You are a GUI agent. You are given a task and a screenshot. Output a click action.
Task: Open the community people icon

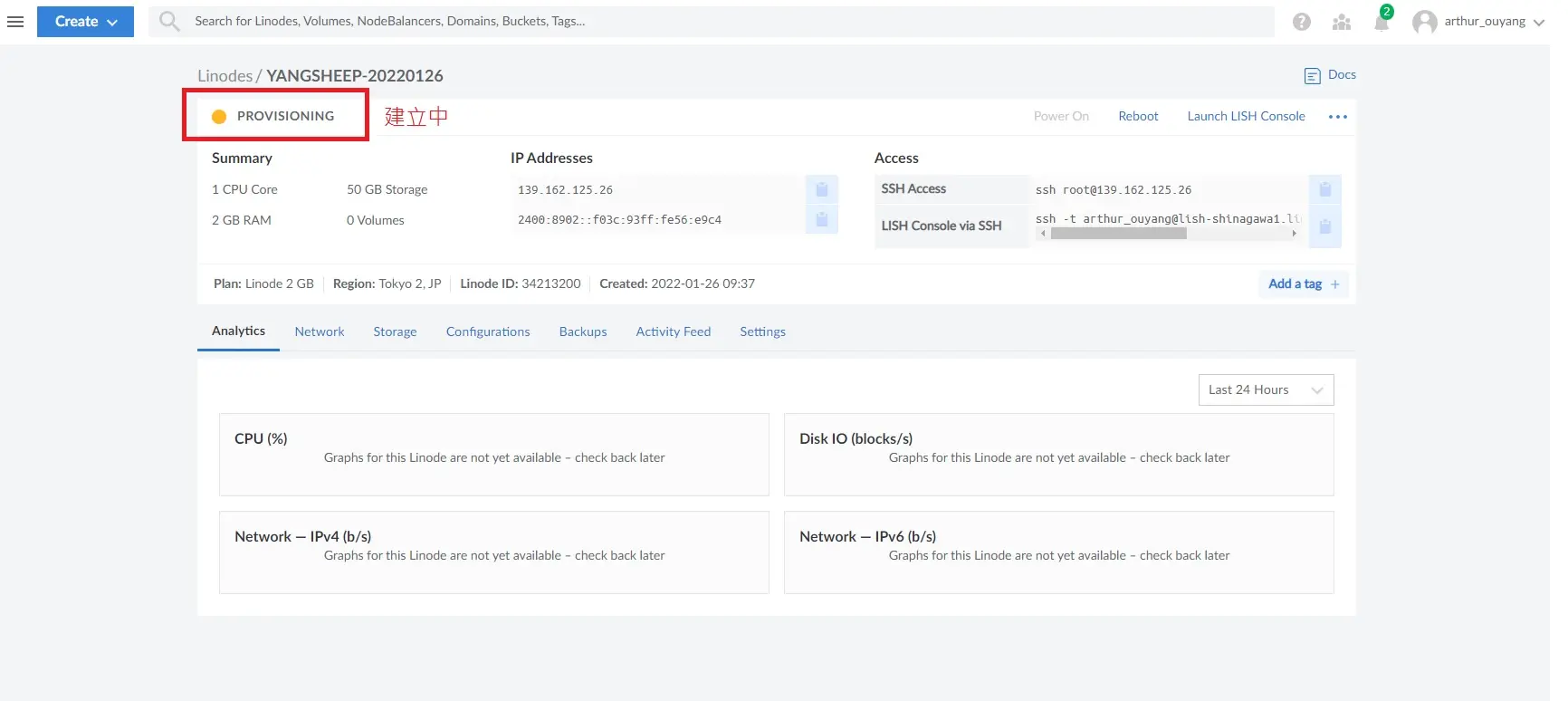1342,22
